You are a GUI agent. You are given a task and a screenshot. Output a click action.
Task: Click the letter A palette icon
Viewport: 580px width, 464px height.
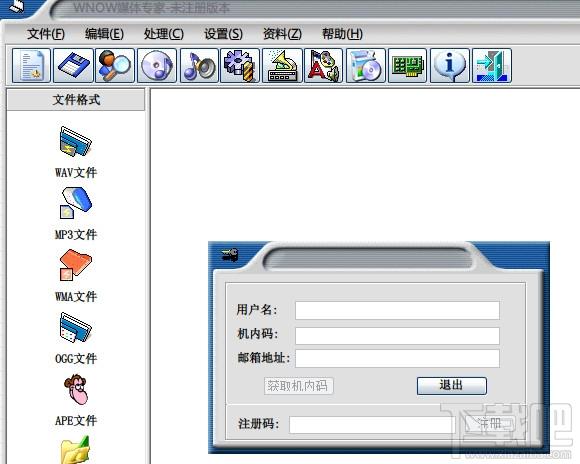[x=324, y=65]
